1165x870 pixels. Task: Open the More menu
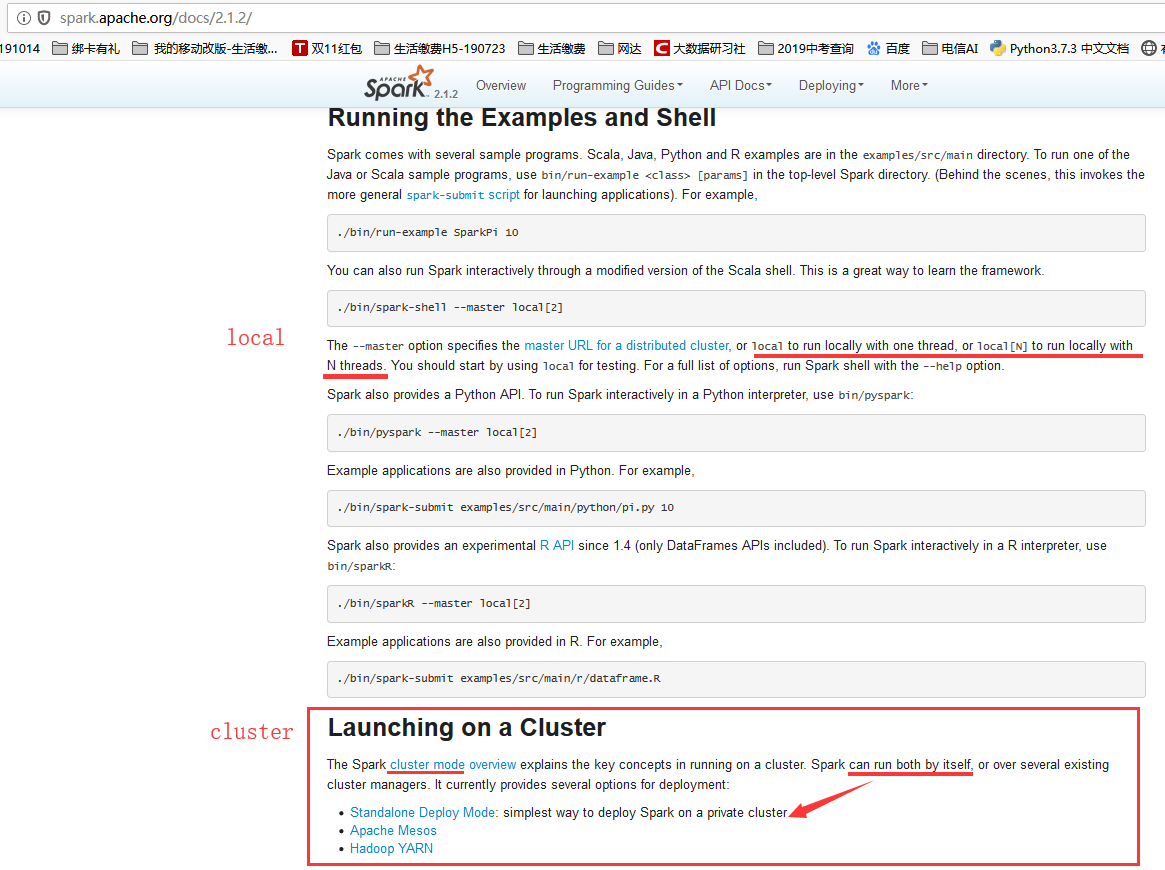coord(908,85)
